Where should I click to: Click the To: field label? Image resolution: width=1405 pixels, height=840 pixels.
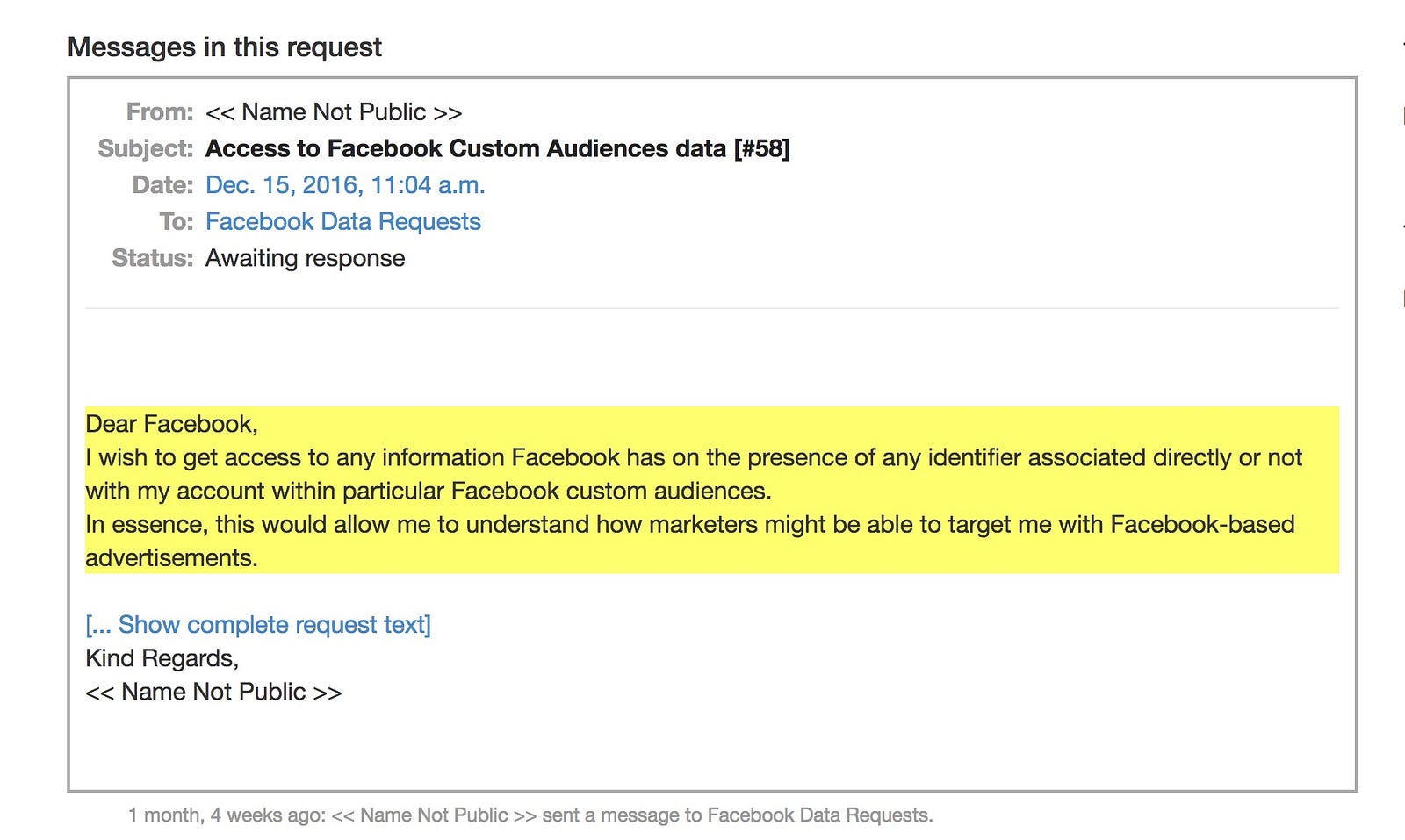click(177, 222)
